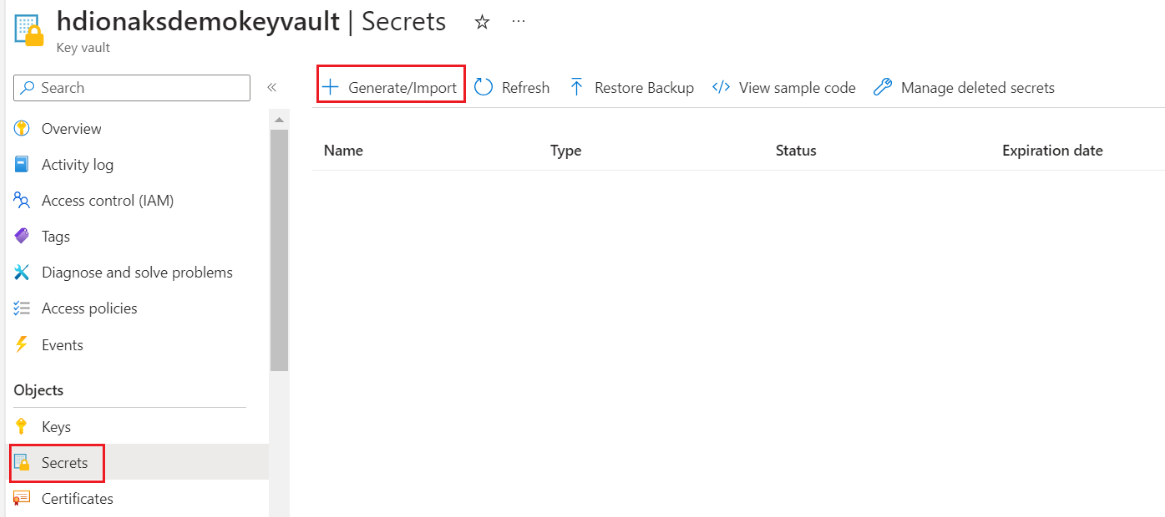This screenshot has height=517, width=1165.
Task: Click the Overview icon in sidebar
Action: [x=22, y=129]
